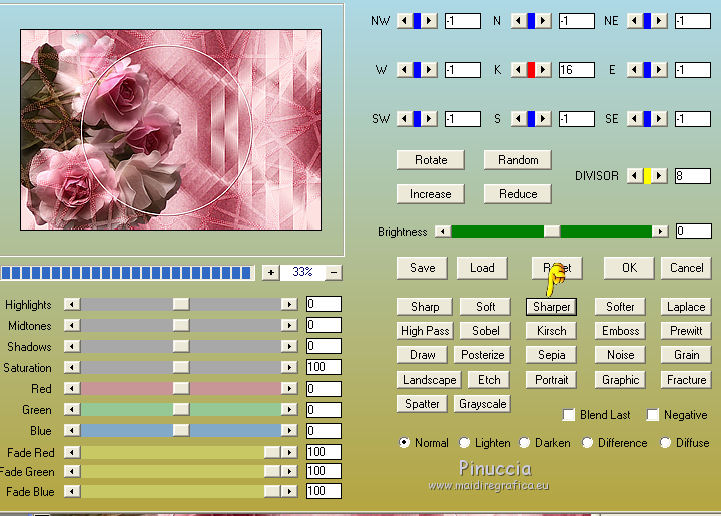
Task: Click Brightness slider left arrow
Action: coord(443,231)
